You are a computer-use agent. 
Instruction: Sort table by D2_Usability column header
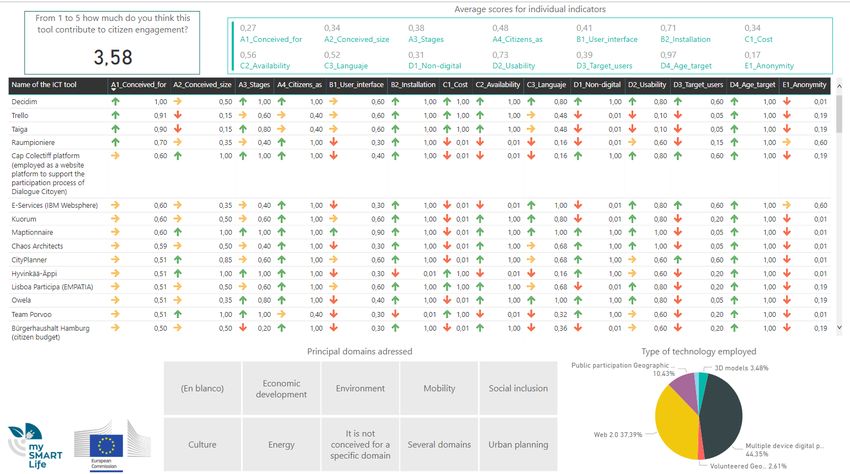click(647, 85)
